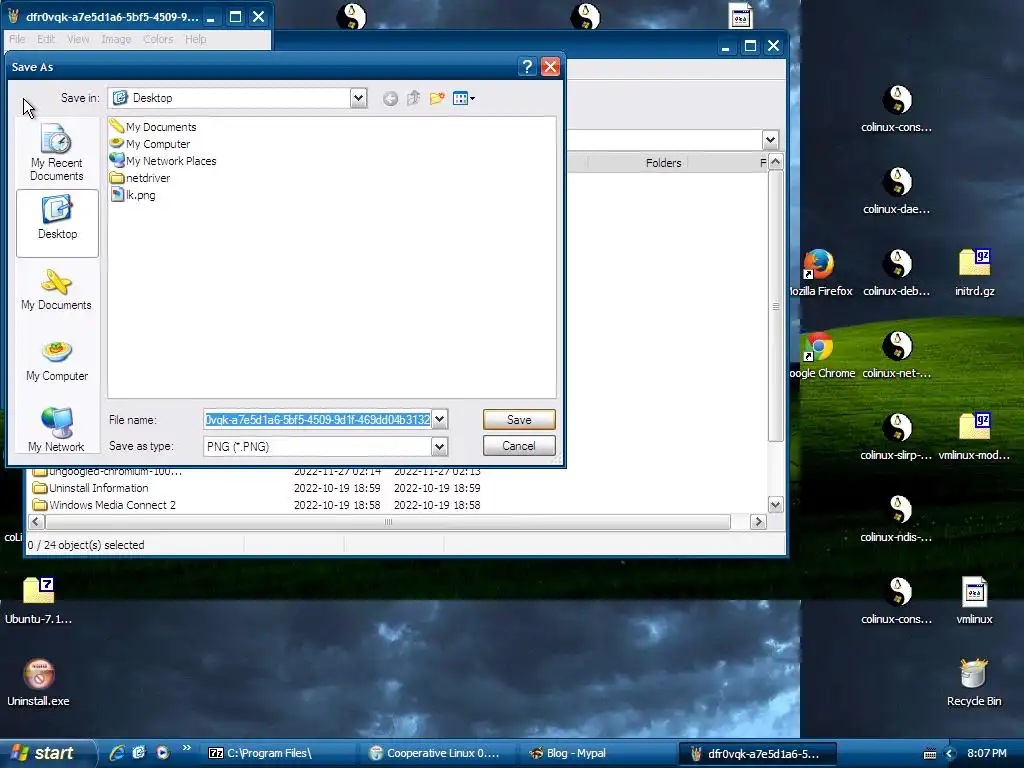Click the Cancel button
The height and width of the screenshot is (768, 1024).
pos(519,446)
